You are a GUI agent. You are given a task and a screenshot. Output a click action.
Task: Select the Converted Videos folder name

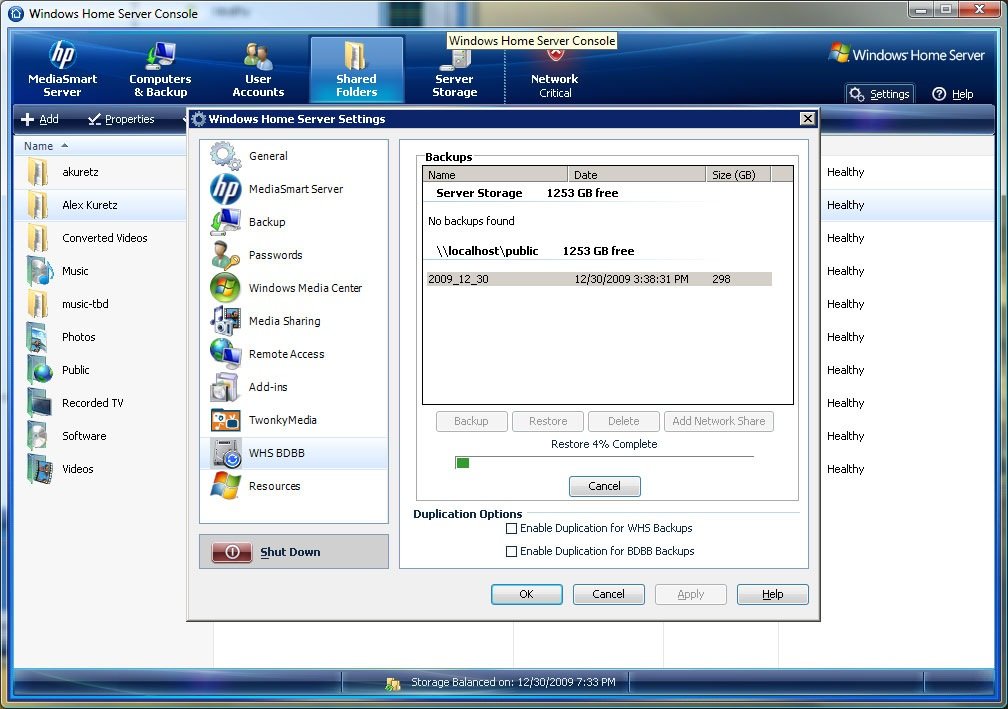pos(105,238)
